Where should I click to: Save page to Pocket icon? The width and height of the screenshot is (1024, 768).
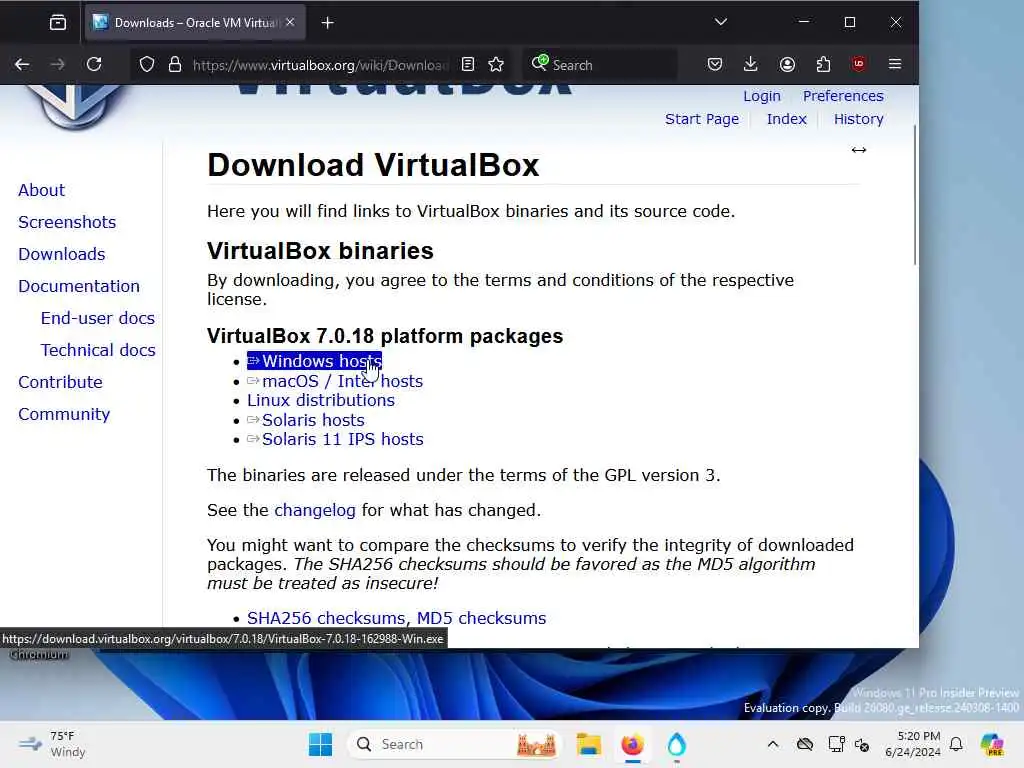point(714,64)
